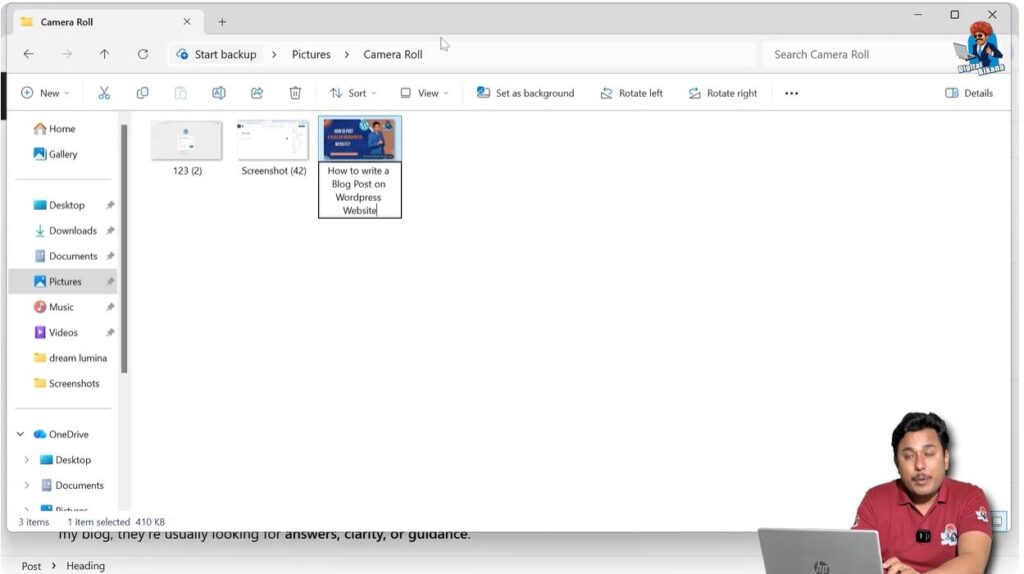Select Pictures in the sidebar
The width and height of the screenshot is (1024, 574).
[63, 281]
